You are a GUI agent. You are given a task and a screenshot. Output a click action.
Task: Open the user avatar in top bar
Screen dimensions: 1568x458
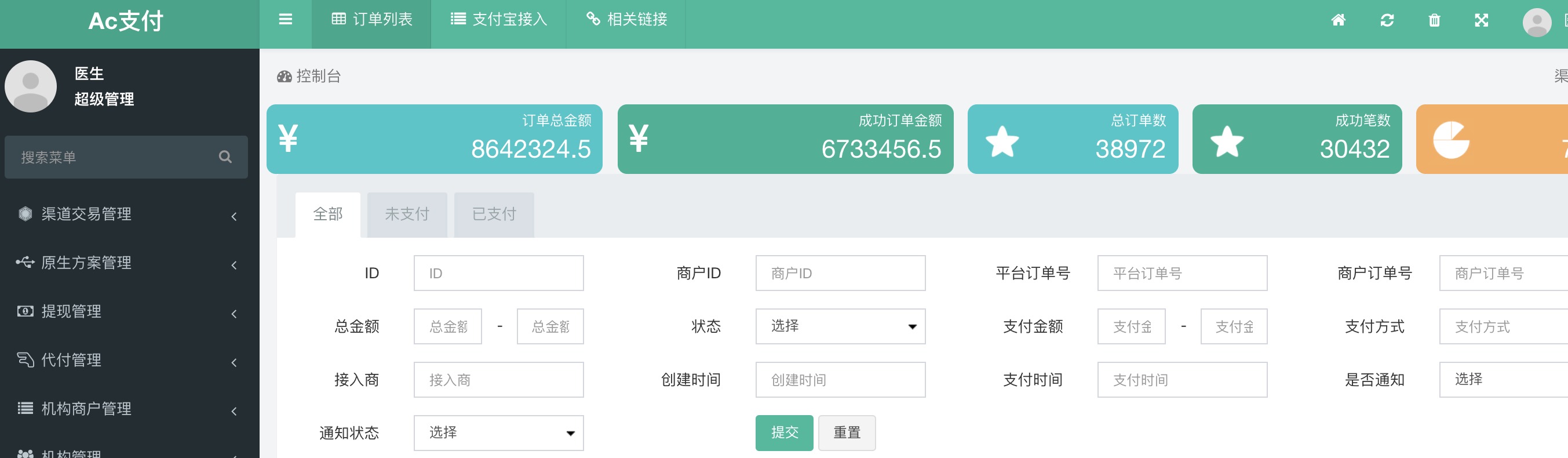1536,23
